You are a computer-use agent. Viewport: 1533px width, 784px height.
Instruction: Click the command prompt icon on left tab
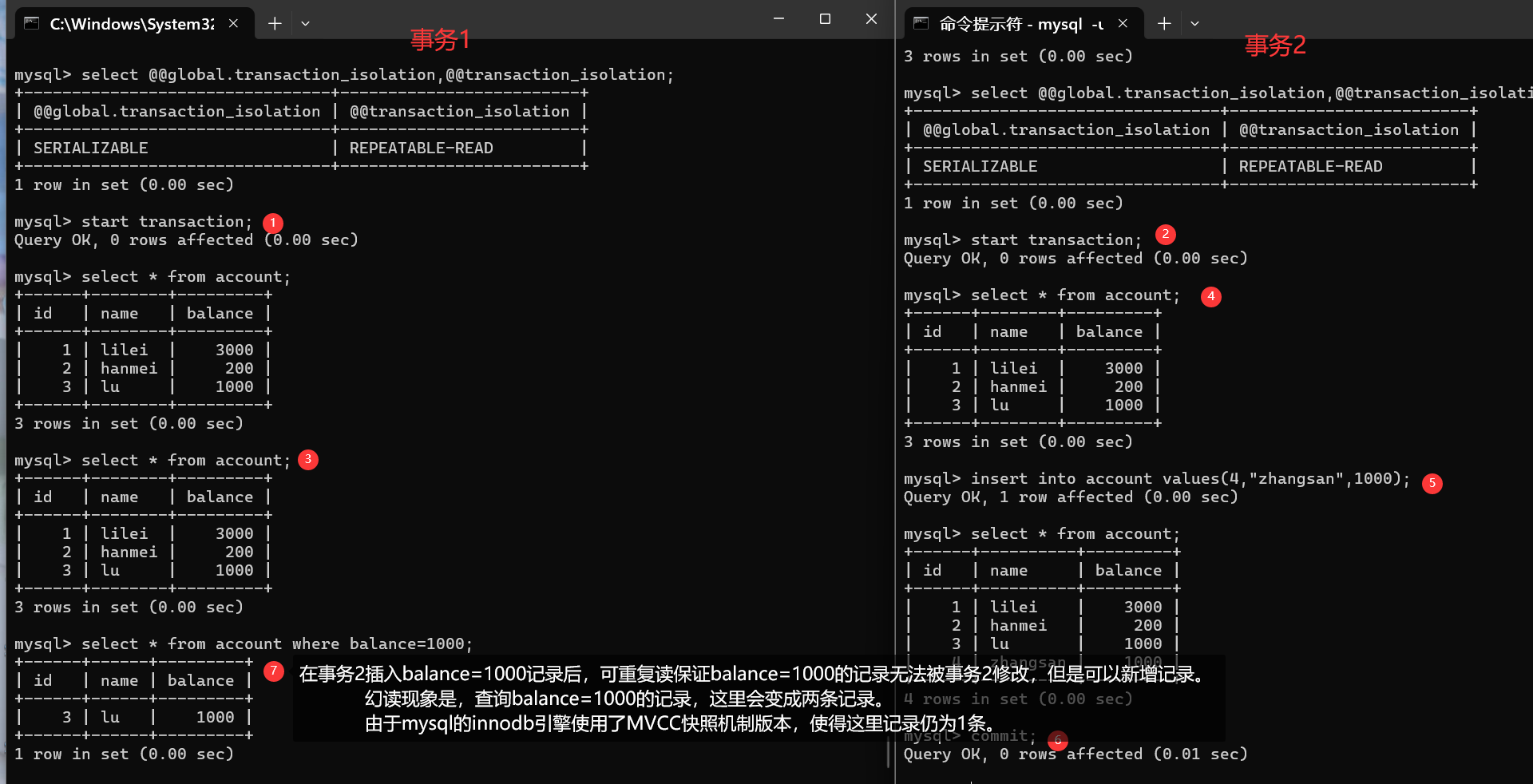click(x=31, y=23)
